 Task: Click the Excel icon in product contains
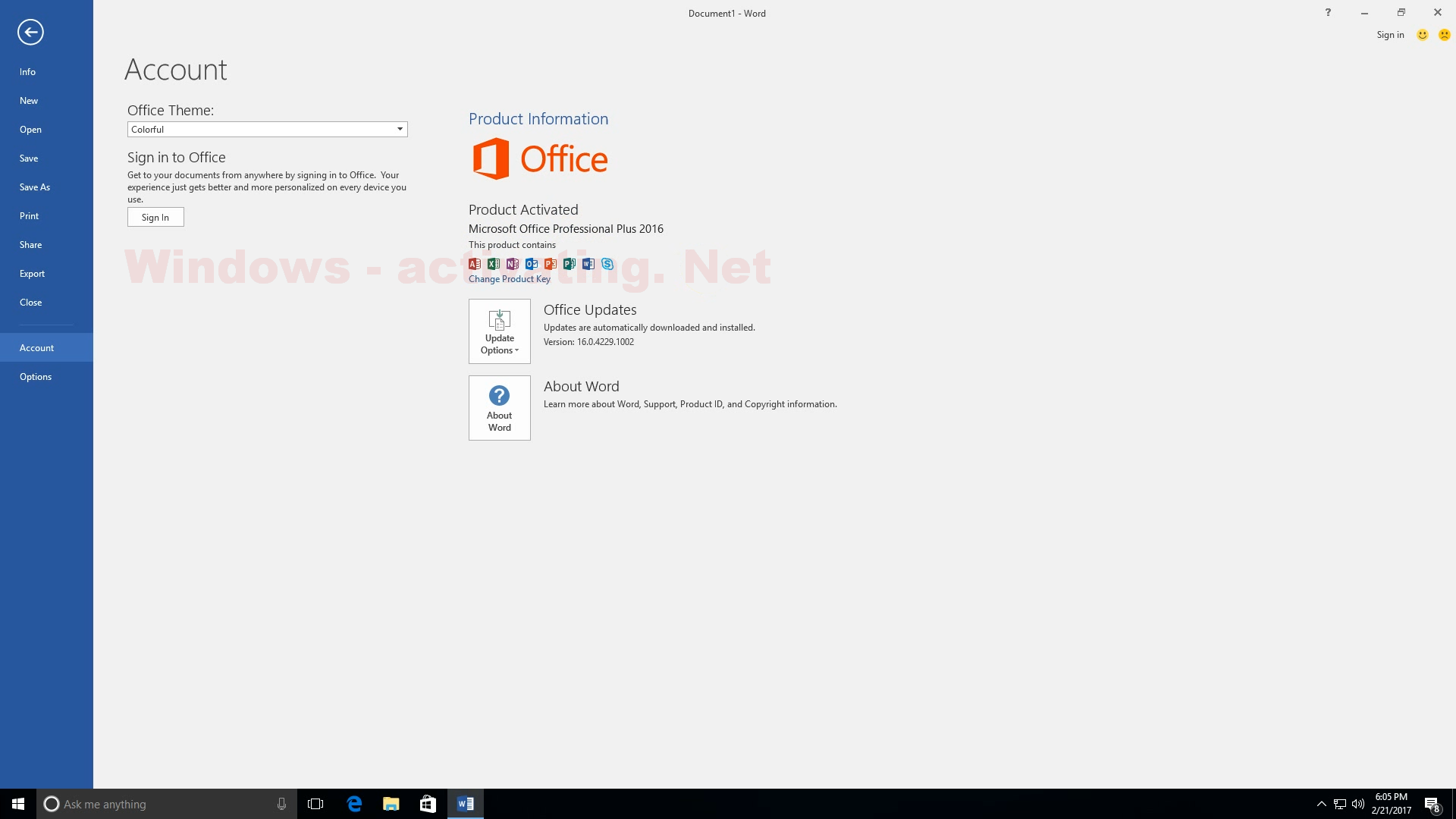494,263
